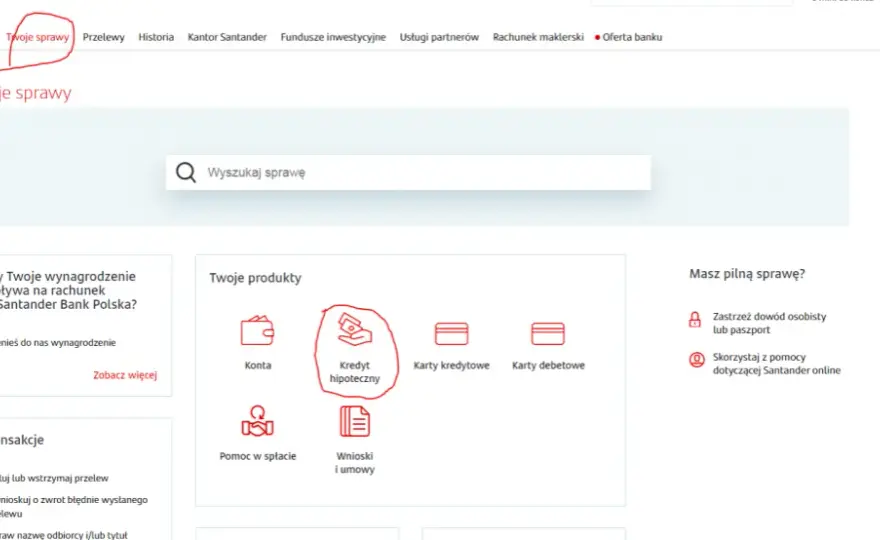Click the Masz pilną sprawę? heading
This screenshot has height=540, width=880.
[747, 274]
